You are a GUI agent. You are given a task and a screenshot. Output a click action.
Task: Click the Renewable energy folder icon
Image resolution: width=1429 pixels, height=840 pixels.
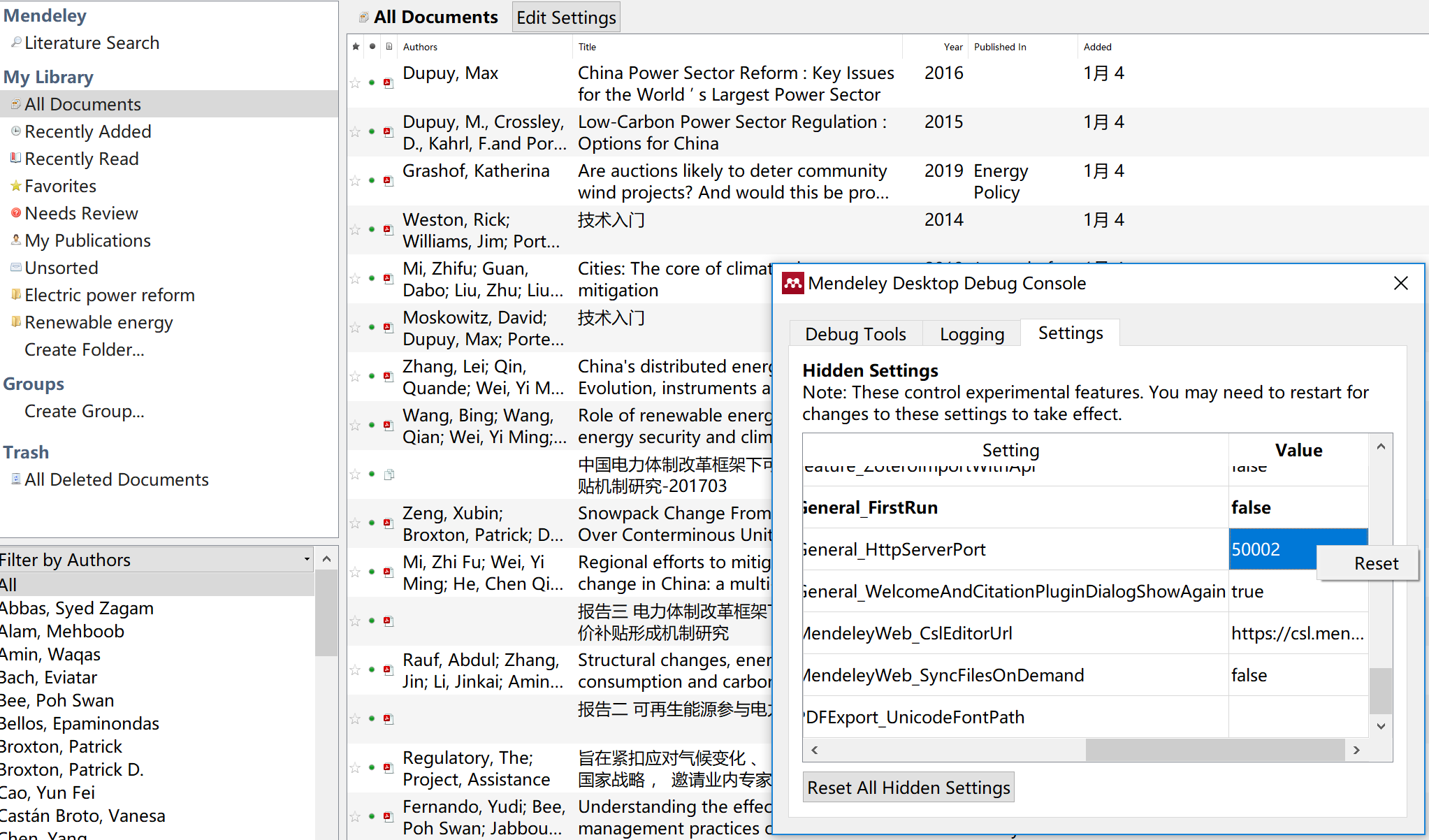click(16, 322)
